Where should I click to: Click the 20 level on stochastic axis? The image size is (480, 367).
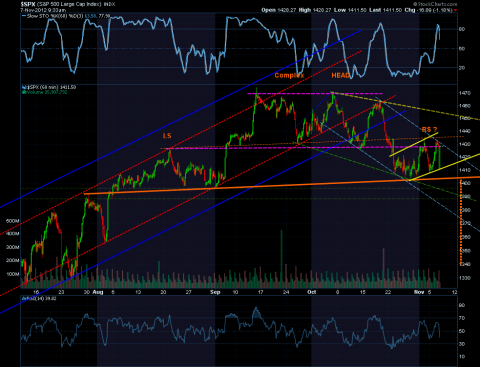point(462,68)
